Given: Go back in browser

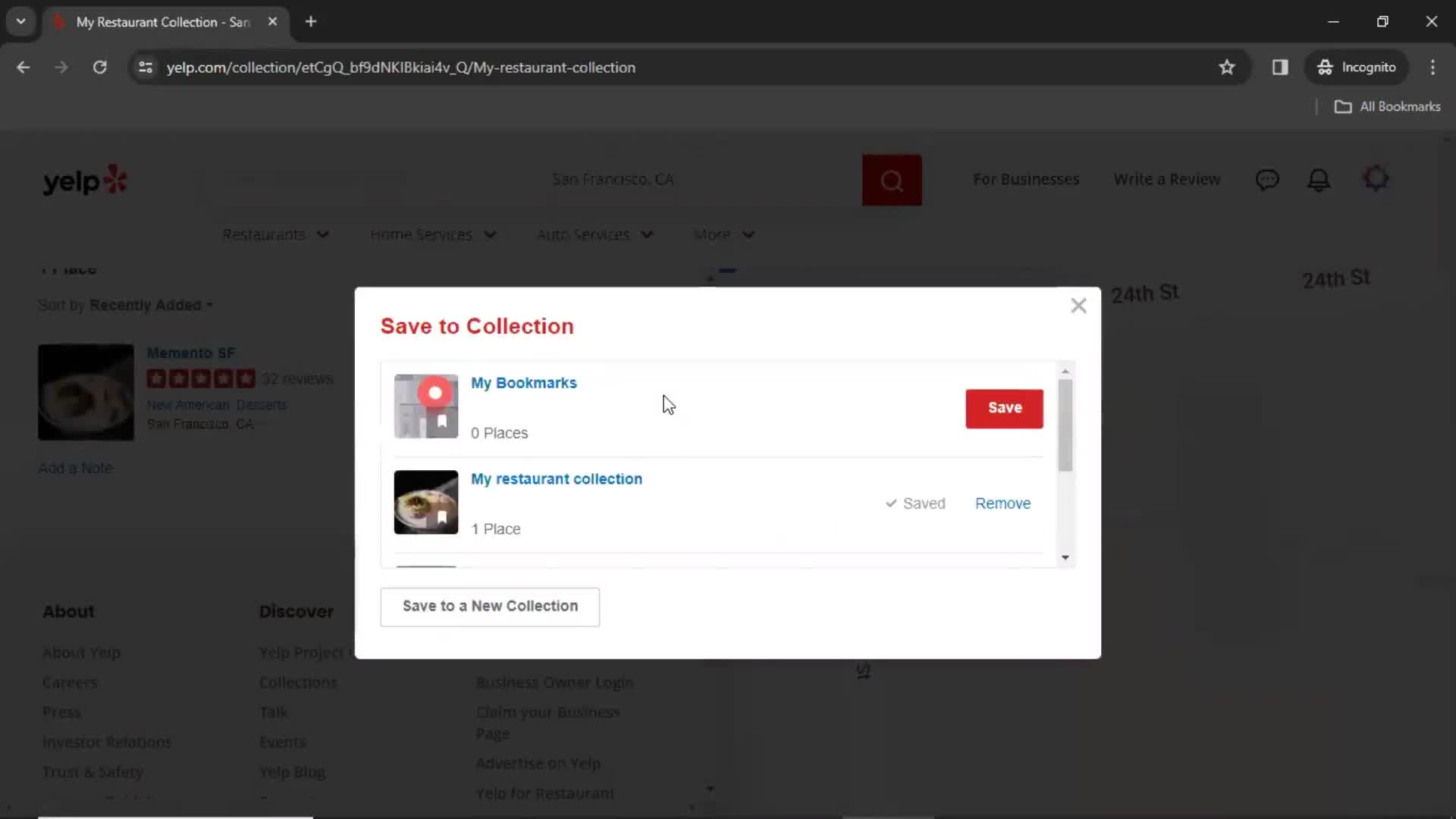Looking at the screenshot, I should pos(24,67).
